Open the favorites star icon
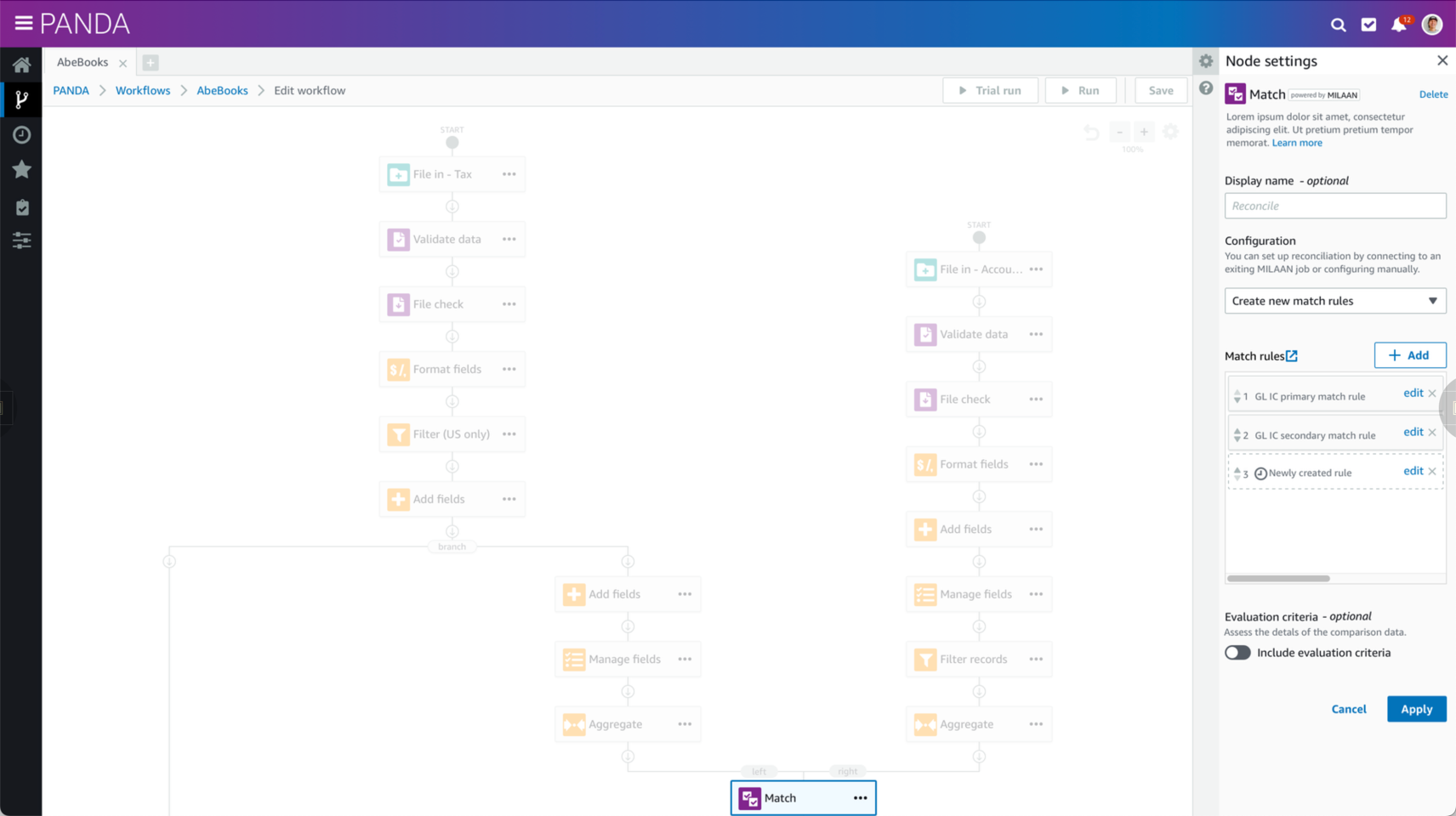Viewport: 1456px width, 816px height. click(21, 169)
